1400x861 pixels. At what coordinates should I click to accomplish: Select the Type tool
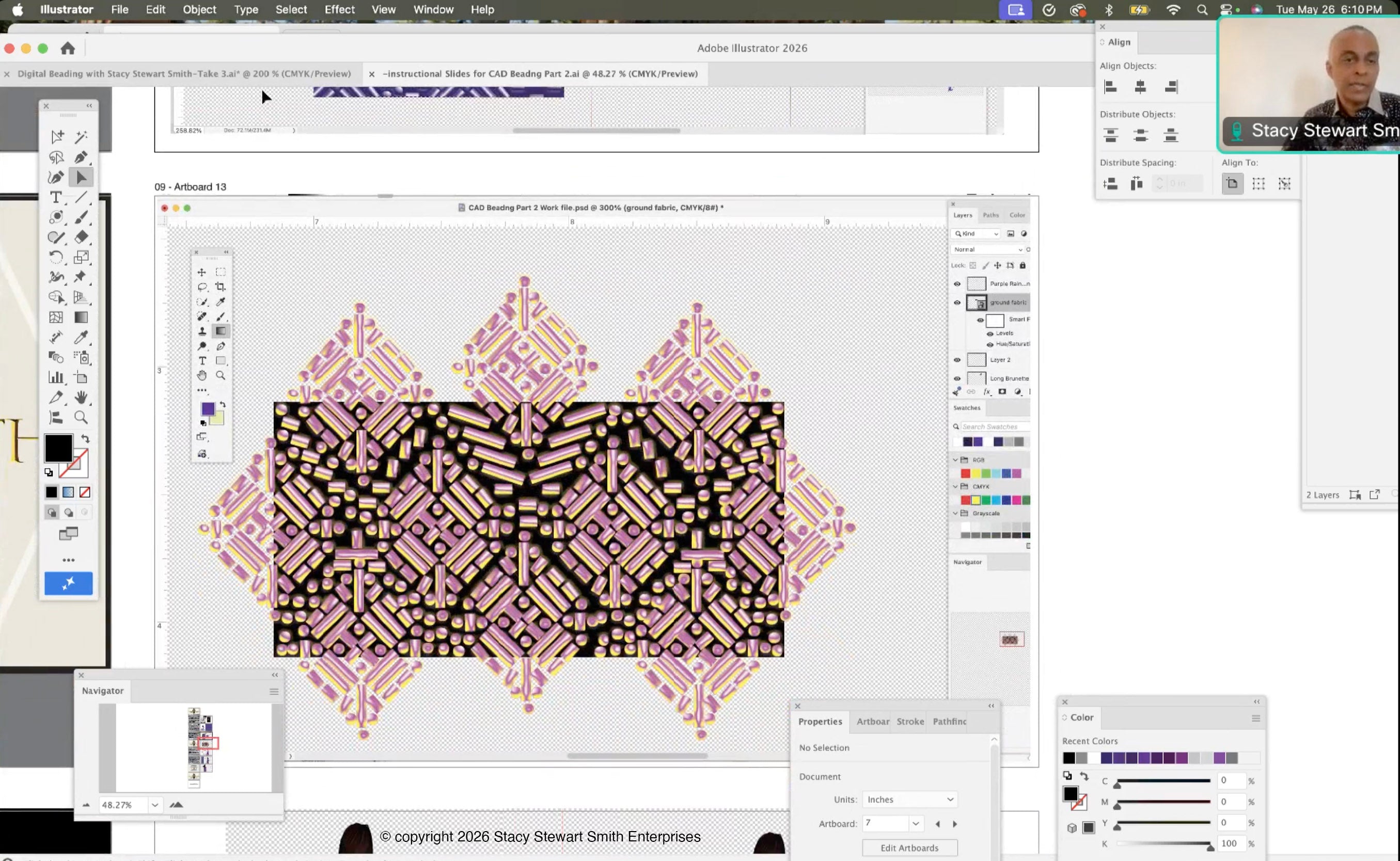coord(56,198)
